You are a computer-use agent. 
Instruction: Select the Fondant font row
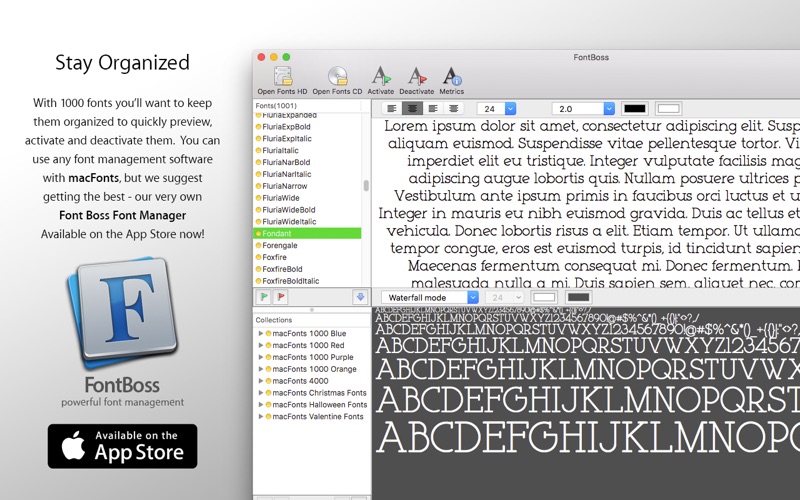click(x=307, y=233)
